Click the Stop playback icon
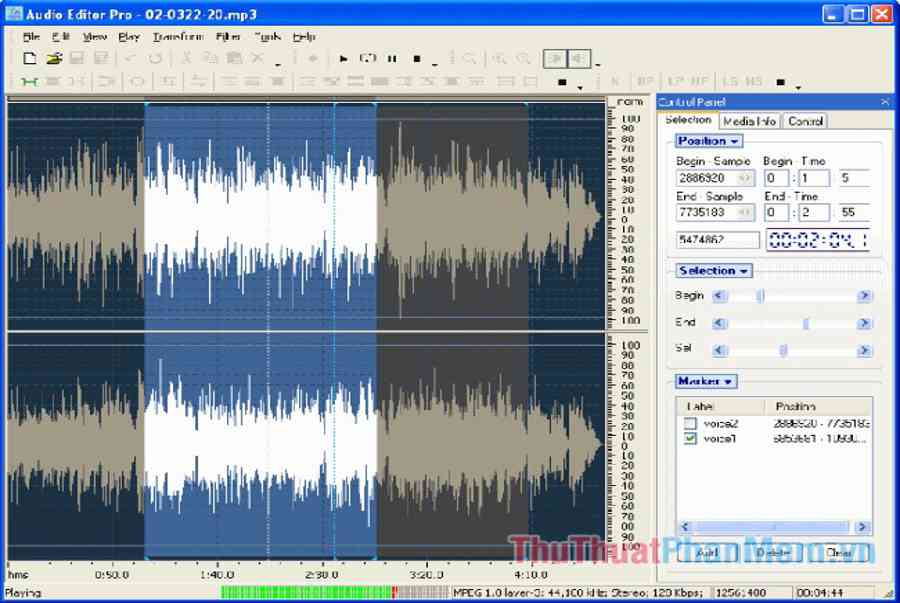 click(417, 59)
